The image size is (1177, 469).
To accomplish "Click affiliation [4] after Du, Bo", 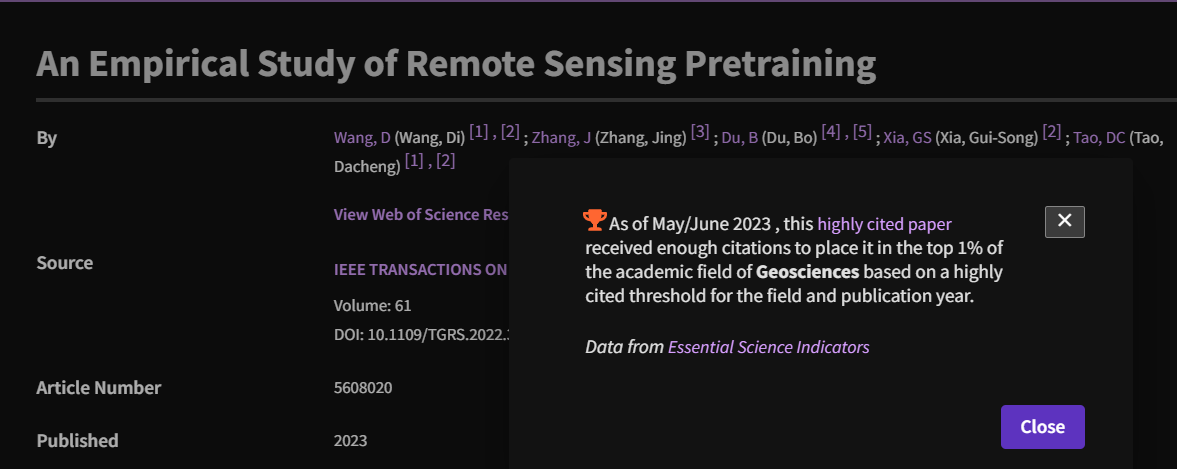I will tap(831, 131).
